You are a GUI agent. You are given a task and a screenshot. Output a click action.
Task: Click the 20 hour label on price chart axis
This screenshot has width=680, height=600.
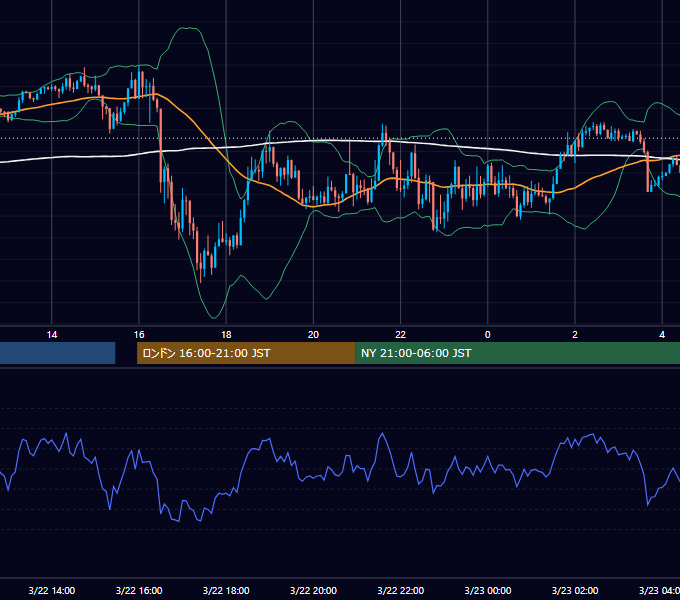313,335
